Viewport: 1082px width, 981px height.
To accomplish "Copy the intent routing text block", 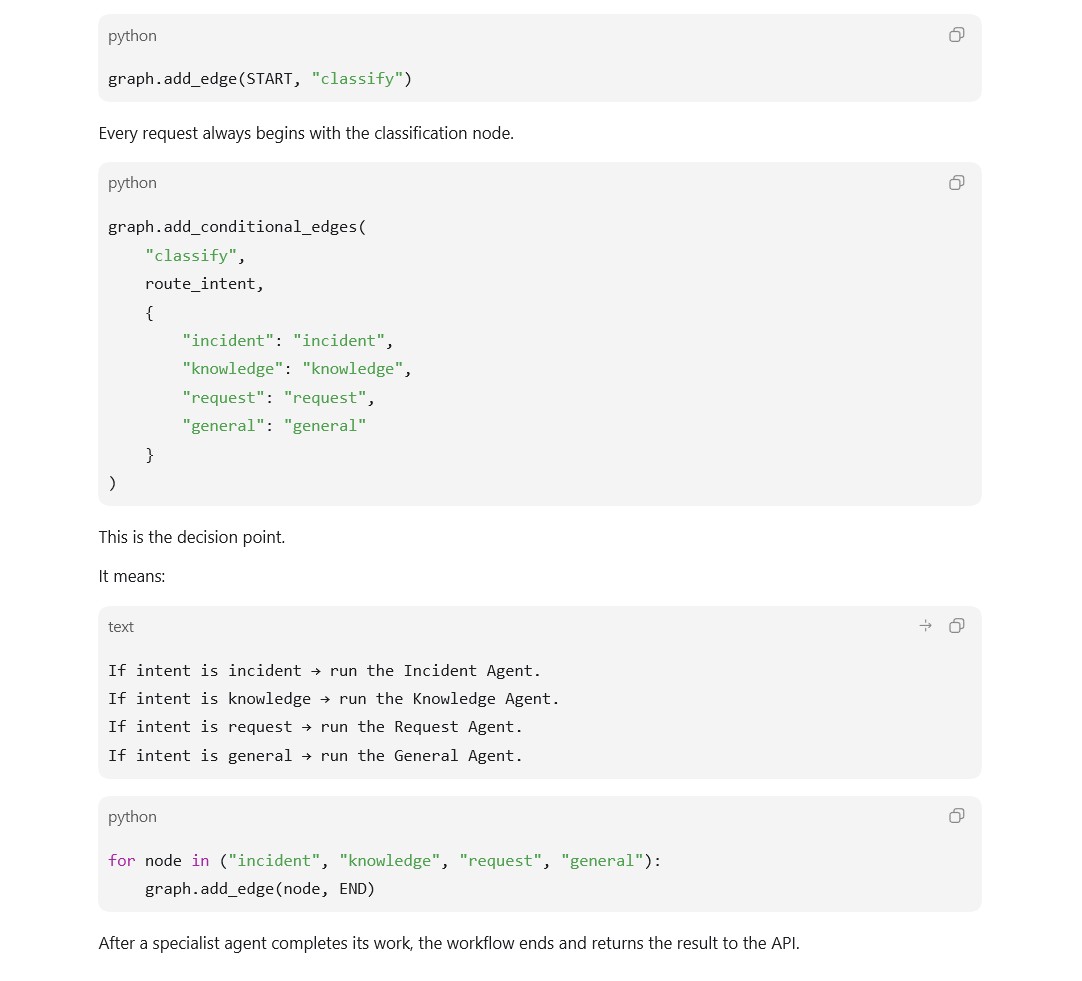I will point(956,626).
